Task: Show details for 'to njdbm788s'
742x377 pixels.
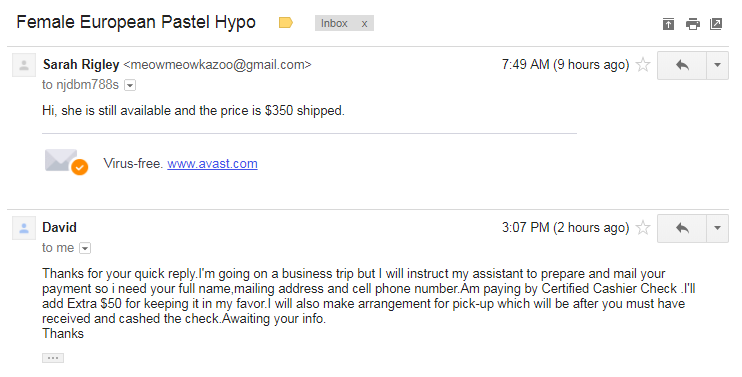Action: tap(130, 85)
